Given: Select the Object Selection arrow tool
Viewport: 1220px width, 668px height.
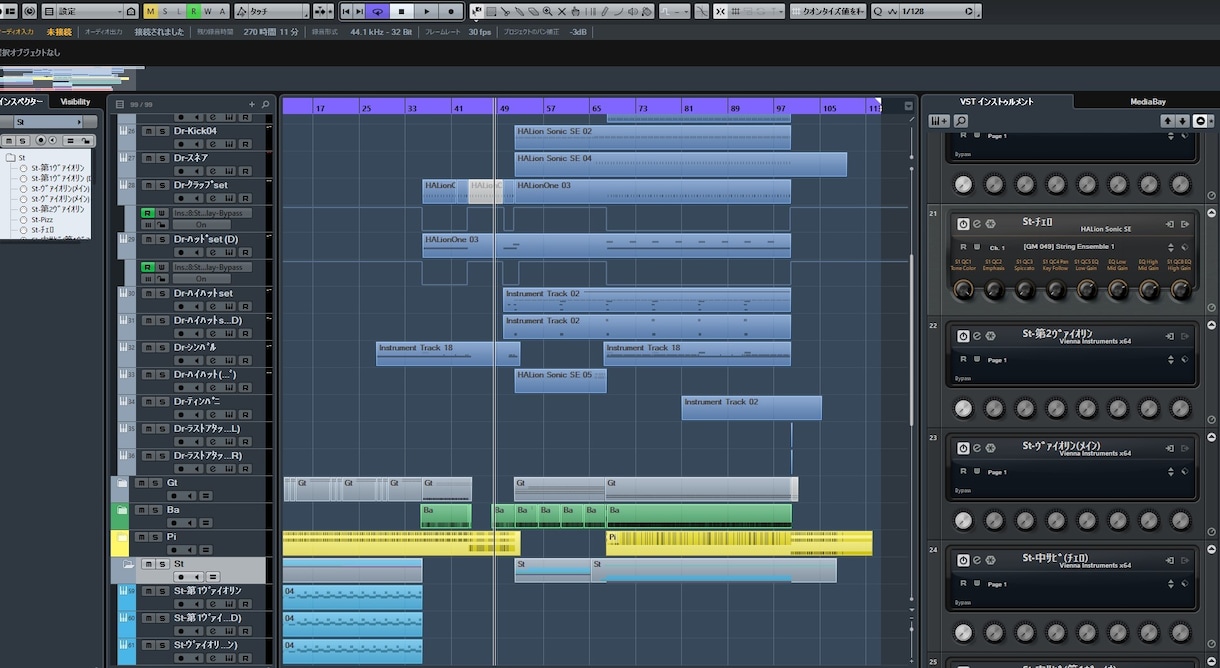Looking at the screenshot, I should tap(476, 11).
